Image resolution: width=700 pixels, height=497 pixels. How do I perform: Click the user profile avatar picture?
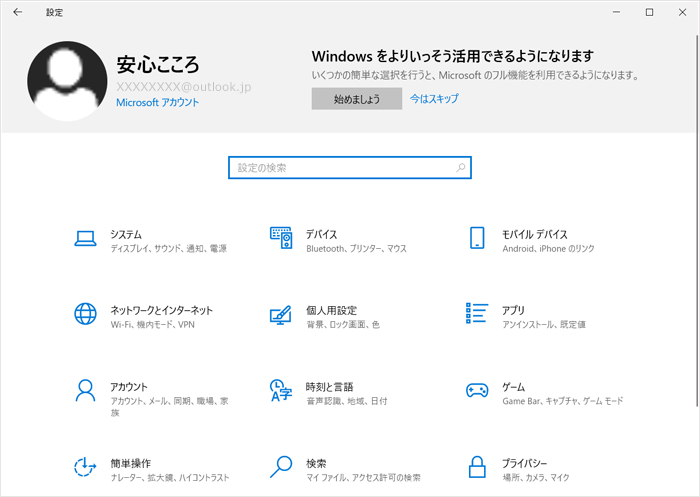pyautogui.click(x=67, y=81)
